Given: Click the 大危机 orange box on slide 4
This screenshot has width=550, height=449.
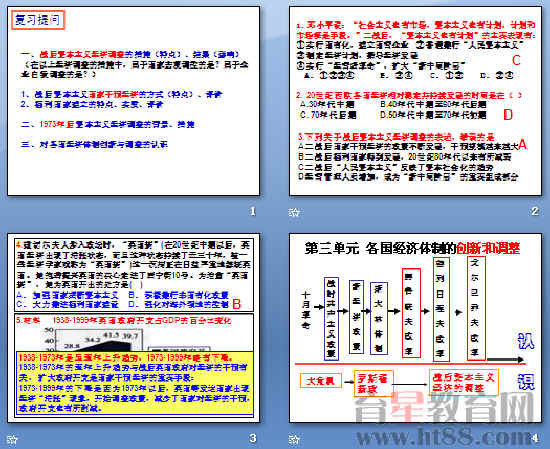Looking at the screenshot, I should pos(321,381).
